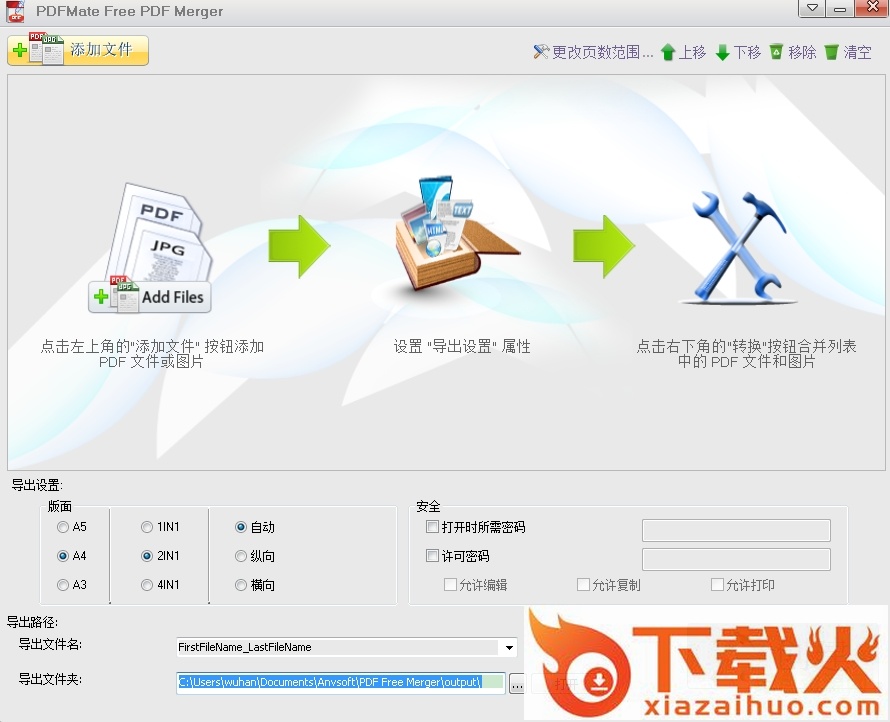890x722 pixels.
Task: Open 更改页数范围 page range settings
Action: 593,53
